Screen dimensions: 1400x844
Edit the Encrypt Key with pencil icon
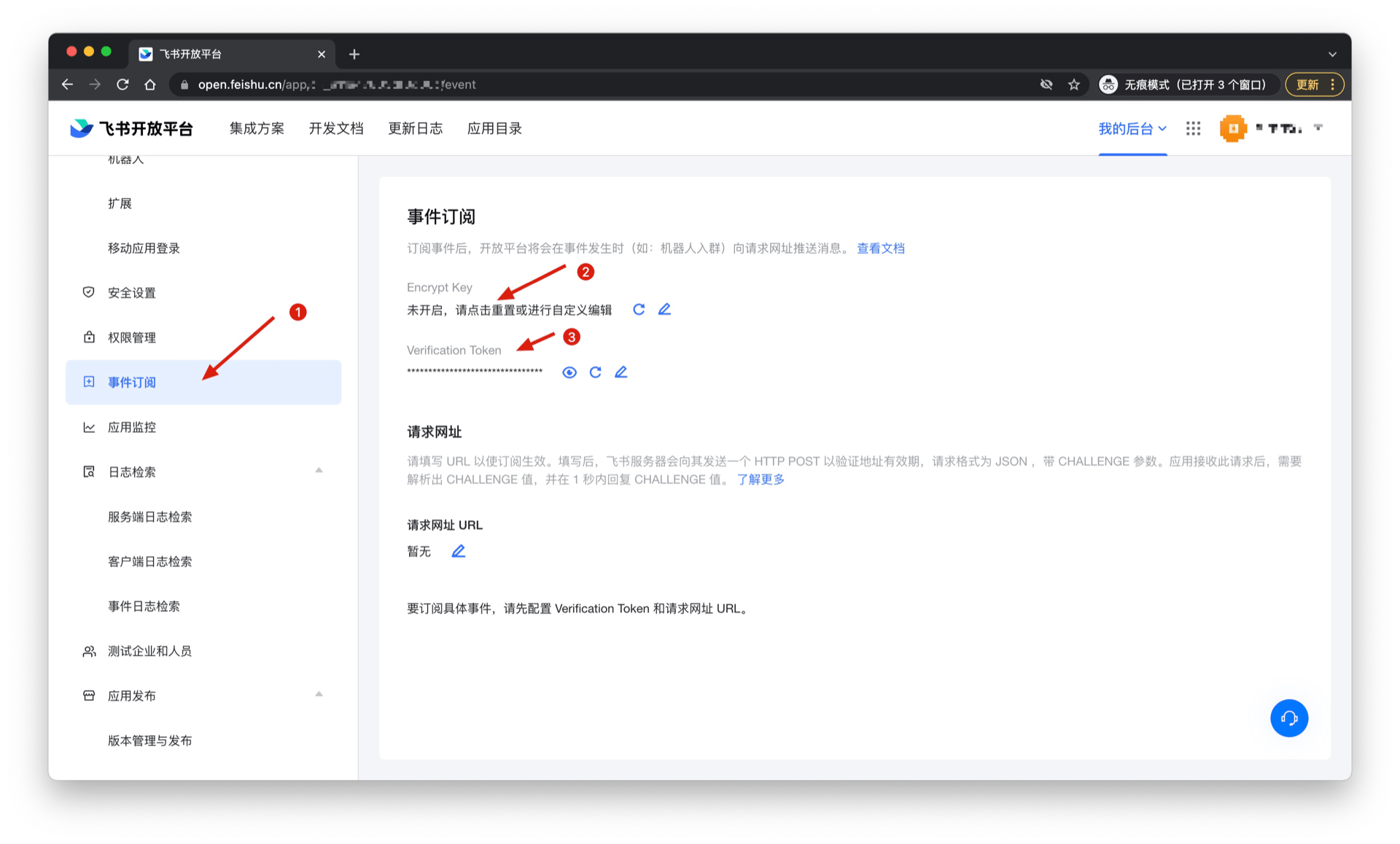664,310
